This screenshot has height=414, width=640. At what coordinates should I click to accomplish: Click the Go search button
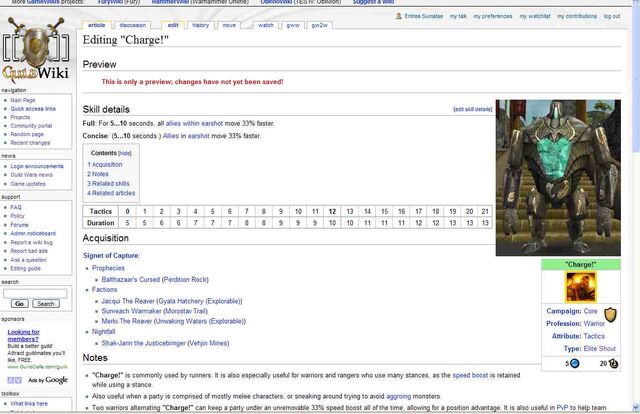tap(20, 304)
